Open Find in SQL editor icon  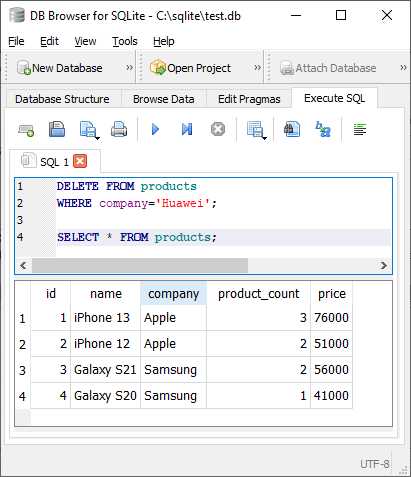[x=292, y=129]
